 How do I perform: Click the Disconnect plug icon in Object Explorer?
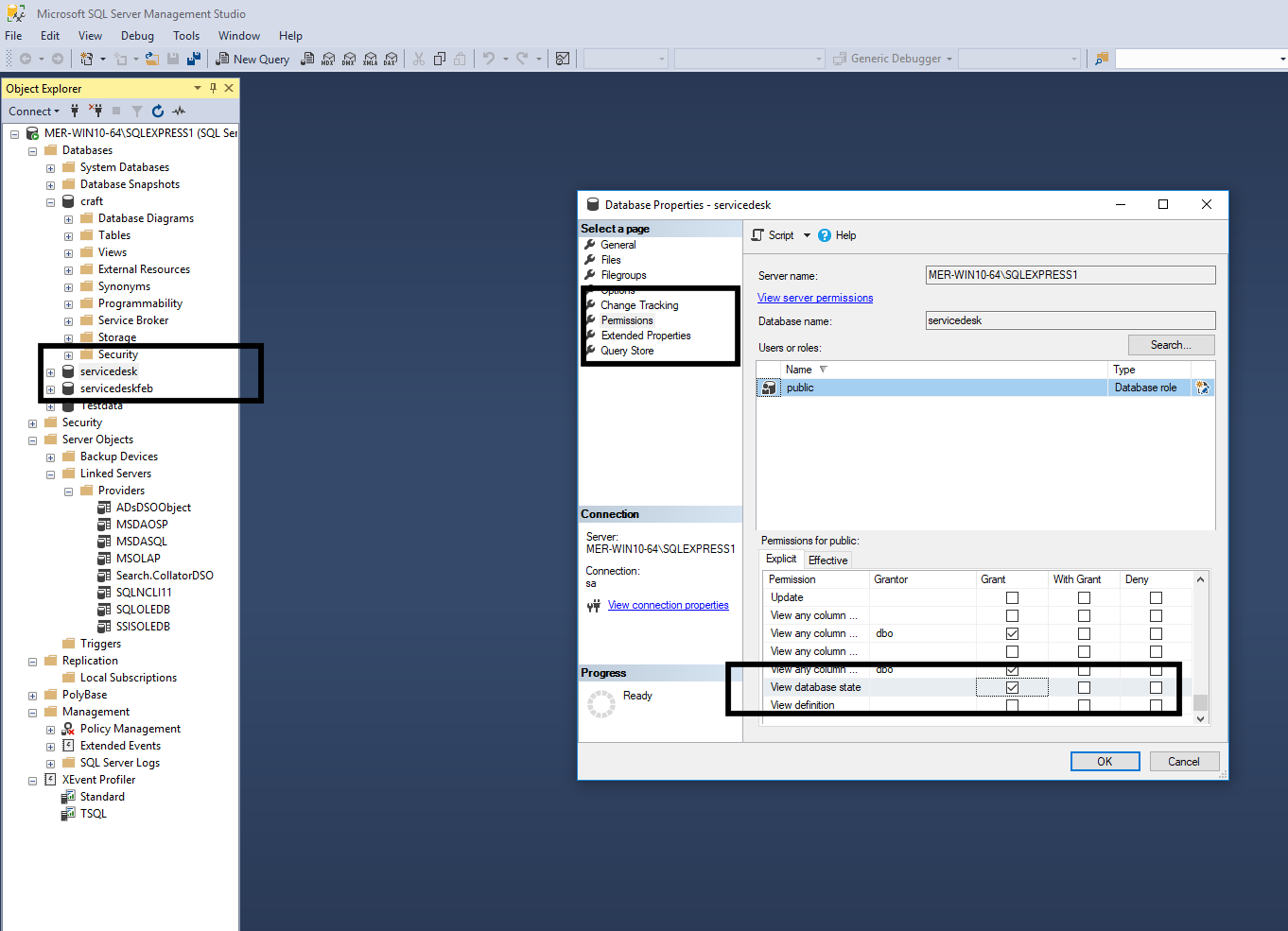(96, 112)
